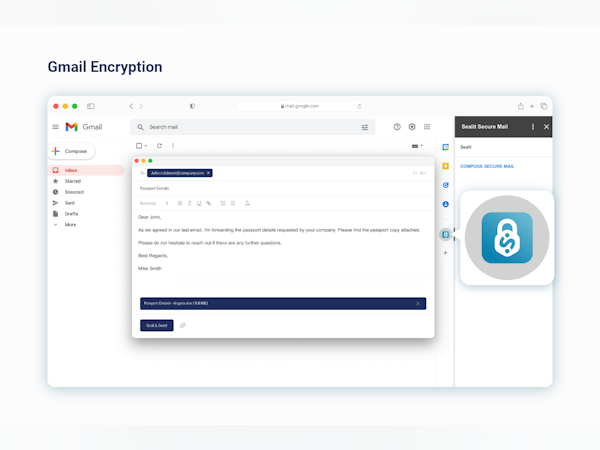The image size is (600, 450).
Task: Open the Sent folder
Action: pos(70,203)
